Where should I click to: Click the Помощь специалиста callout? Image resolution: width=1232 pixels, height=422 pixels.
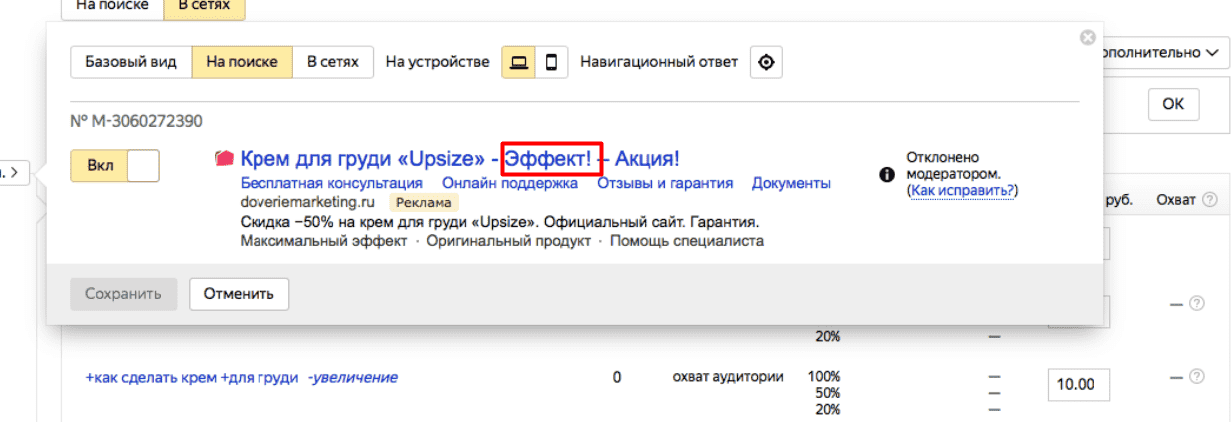pyautogui.click(x=687, y=241)
